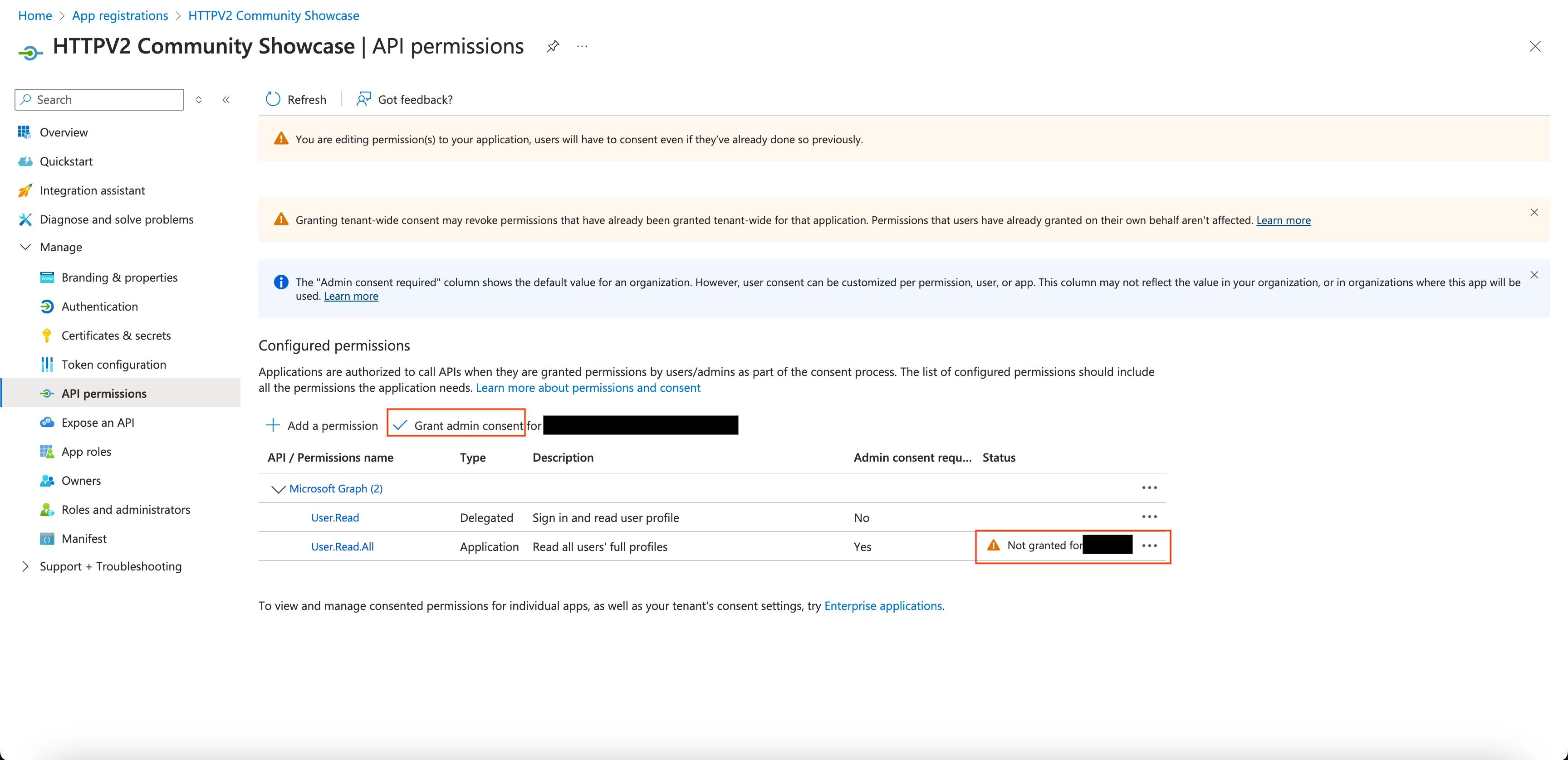Click the App roles icon

tap(47, 452)
